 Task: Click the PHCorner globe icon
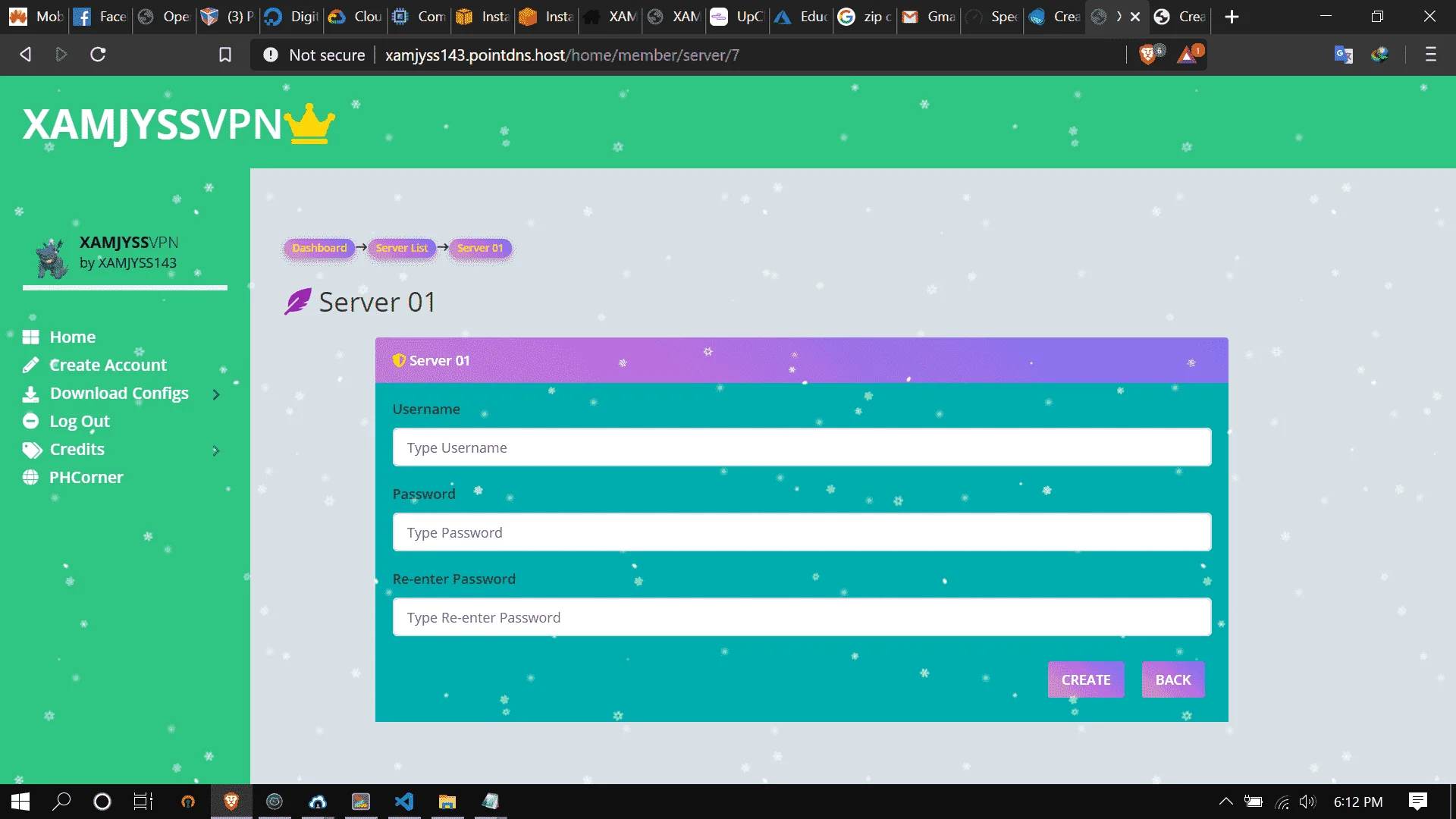click(30, 478)
